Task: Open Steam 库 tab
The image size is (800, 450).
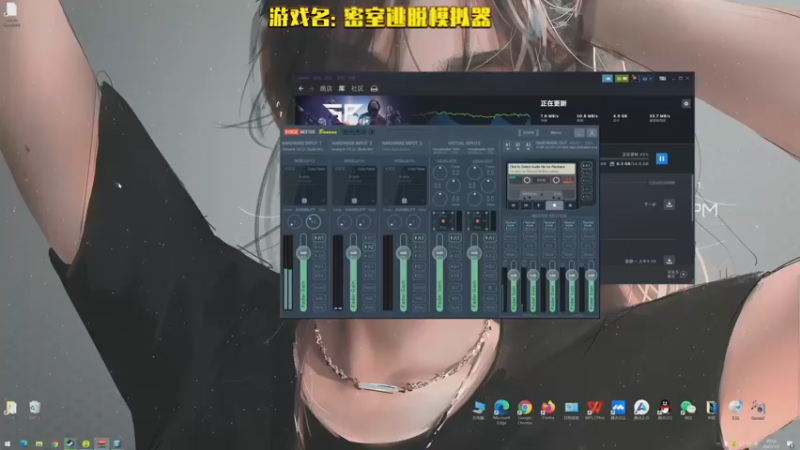Action: 341,89
